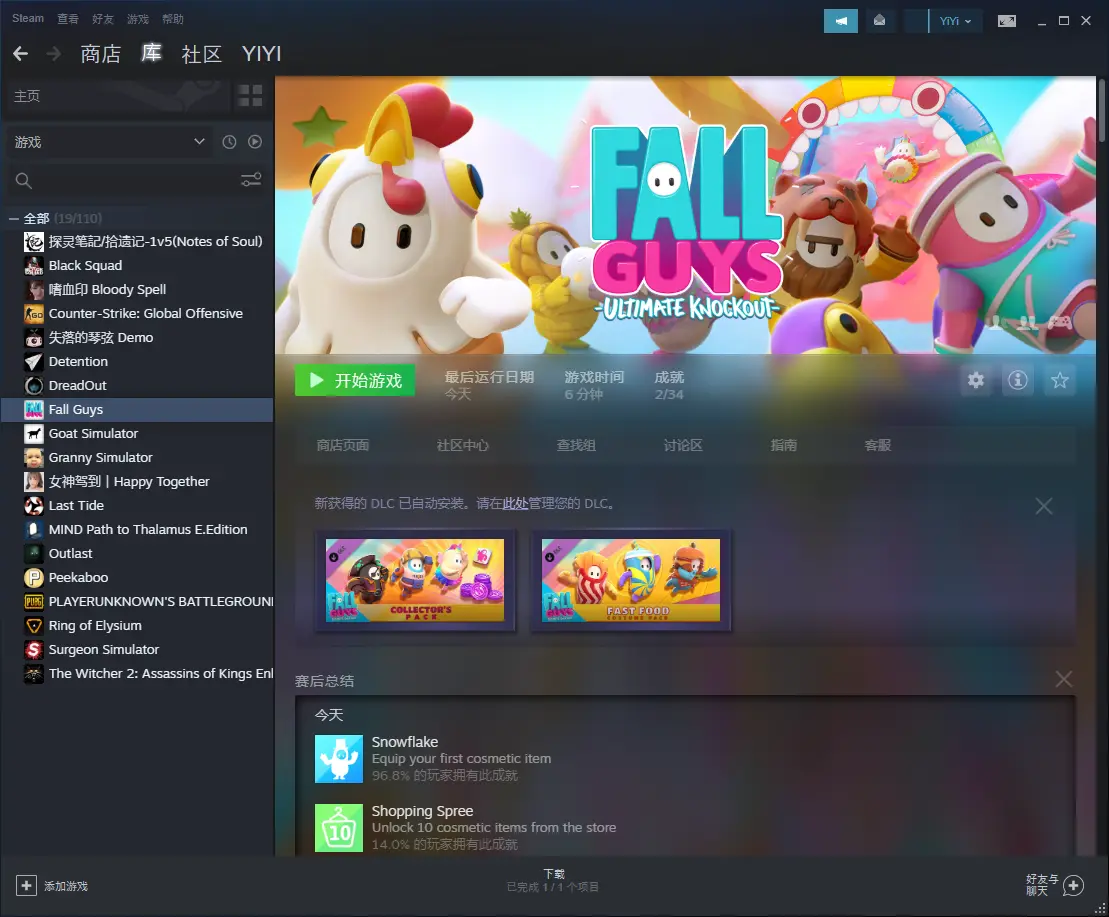Start Fall Guys with 开始游戏 button

coord(355,380)
